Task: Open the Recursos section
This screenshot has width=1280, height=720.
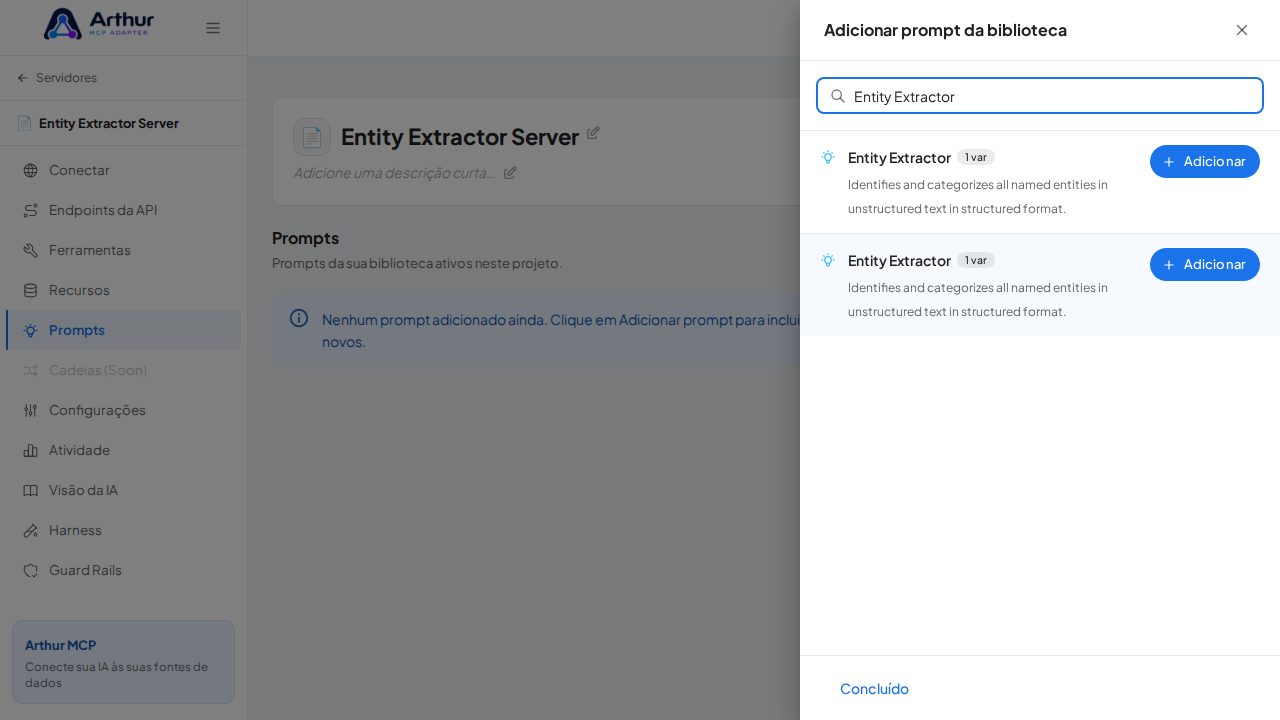Action: [x=123, y=290]
